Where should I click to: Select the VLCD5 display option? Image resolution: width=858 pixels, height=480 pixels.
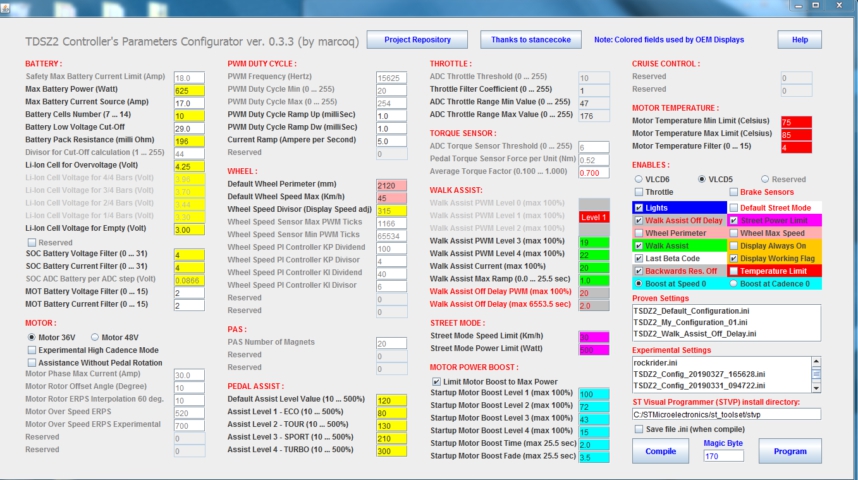point(702,179)
